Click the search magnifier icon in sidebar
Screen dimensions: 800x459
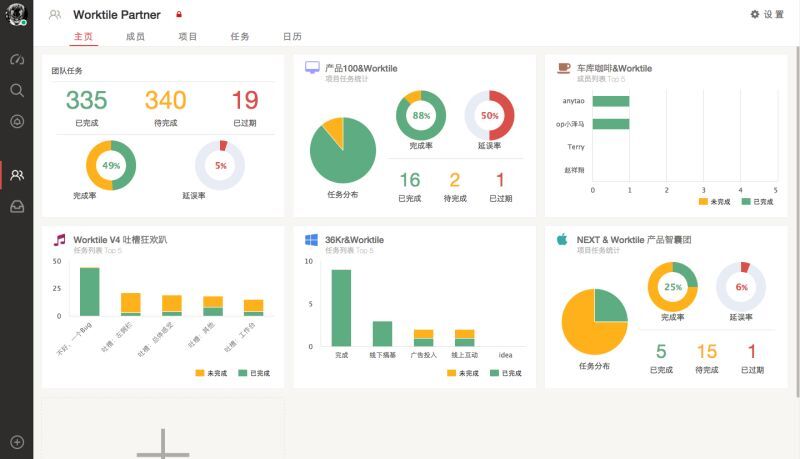[x=16, y=90]
